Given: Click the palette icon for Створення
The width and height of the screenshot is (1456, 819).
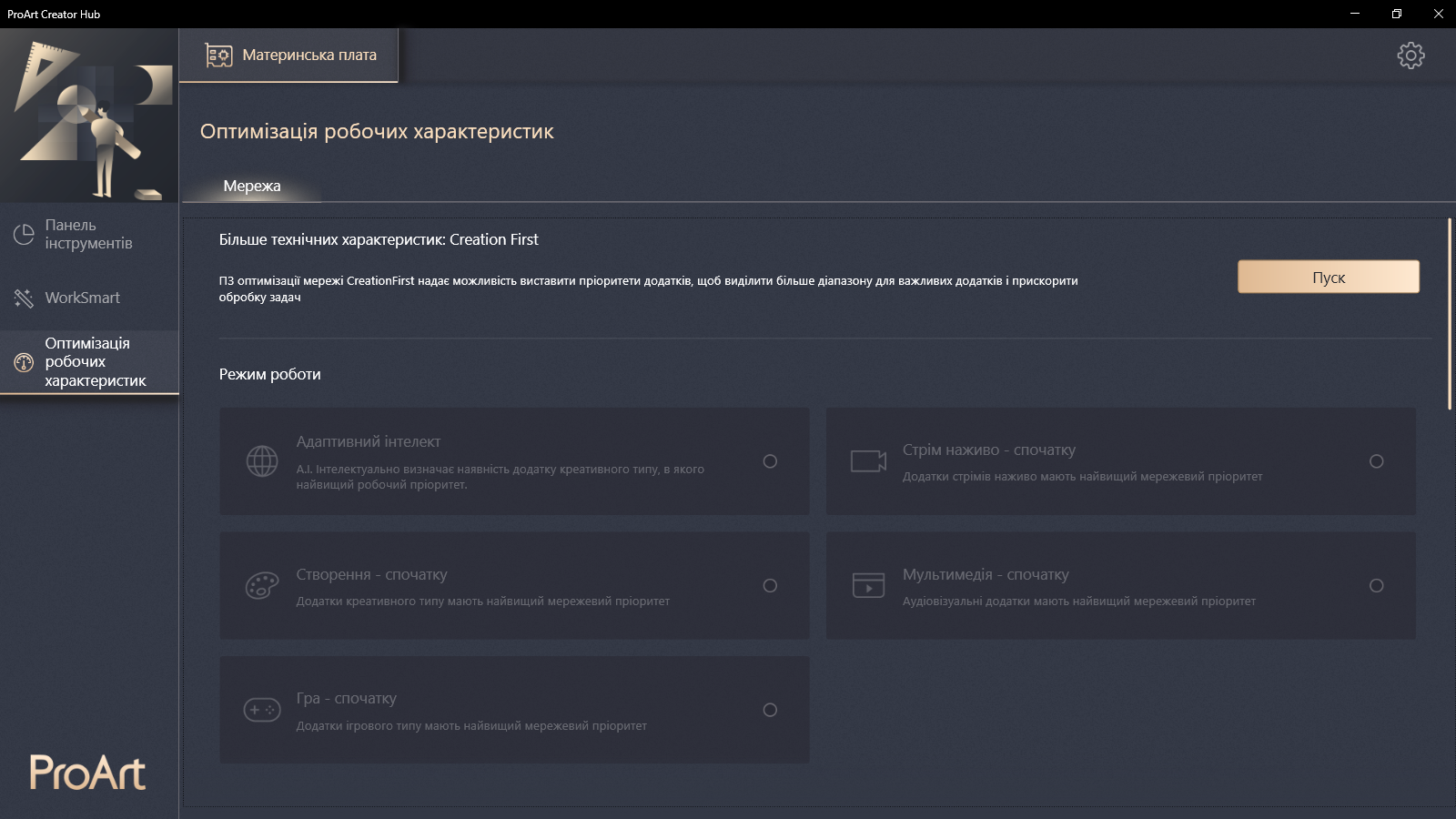Looking at the screenshot, I should pos(262,586).
